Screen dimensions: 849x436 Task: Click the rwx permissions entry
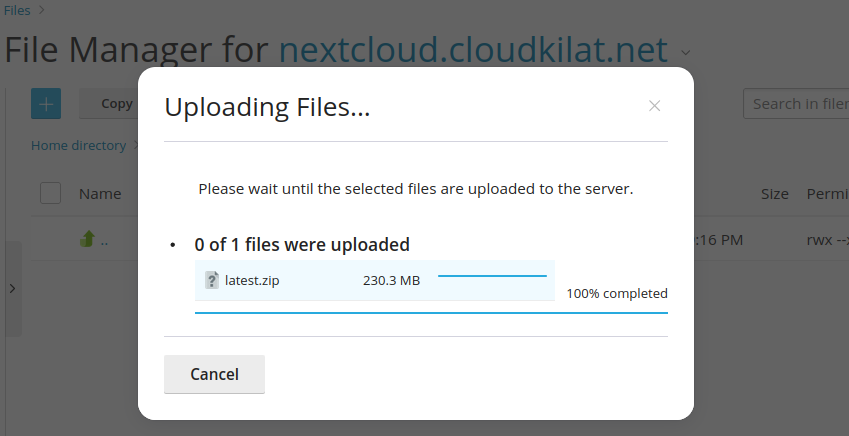pyautogui.click(x=827, y=240)
